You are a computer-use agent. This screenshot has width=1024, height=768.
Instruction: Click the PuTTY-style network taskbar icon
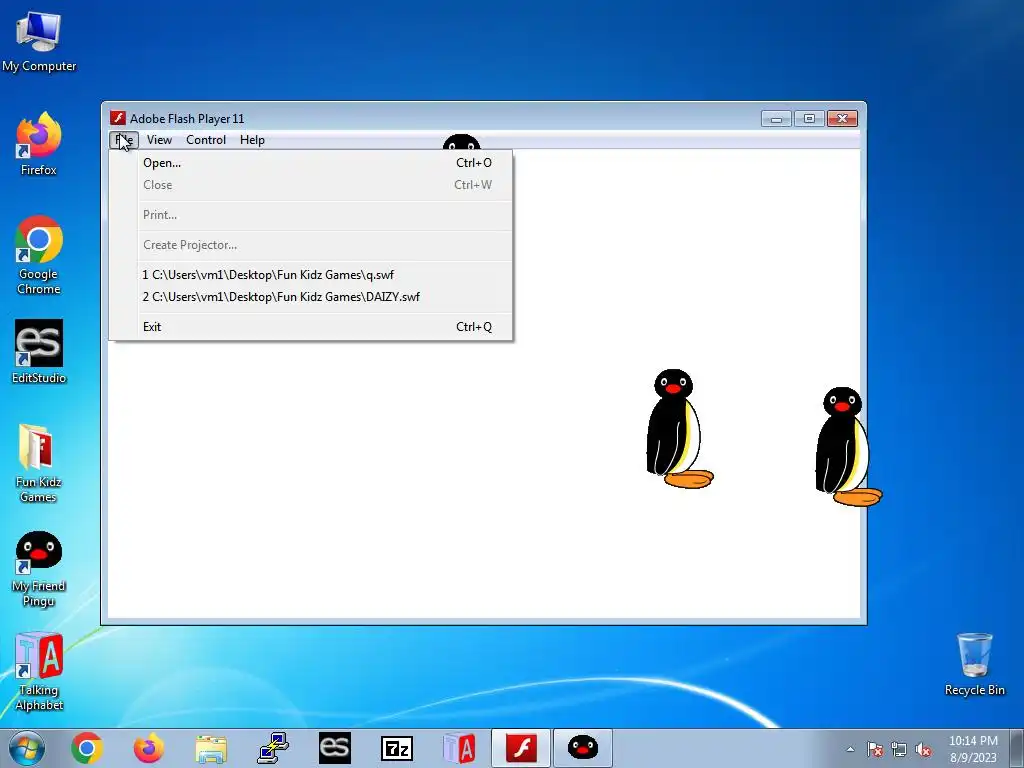[273, 748]
